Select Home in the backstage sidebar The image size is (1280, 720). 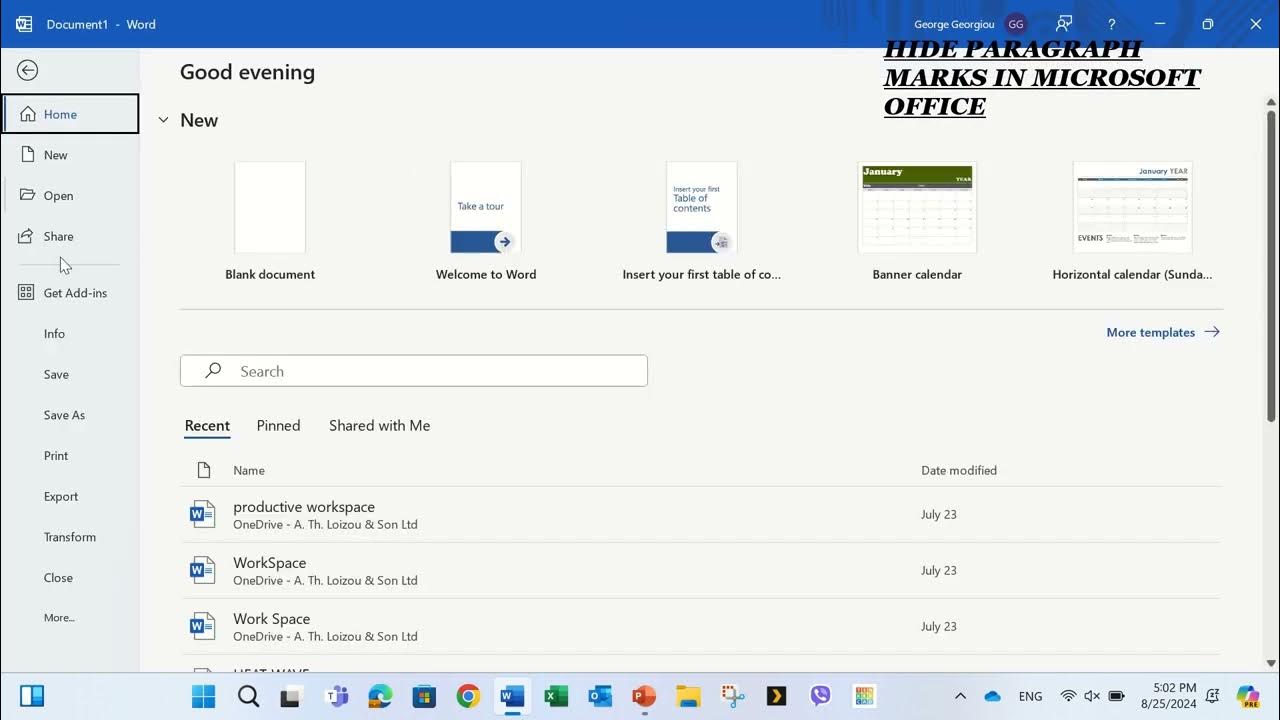(x=70, y=114)
